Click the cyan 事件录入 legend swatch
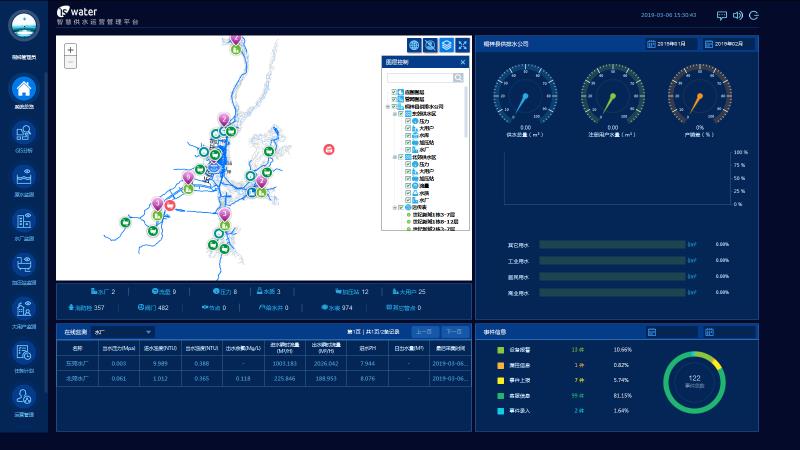Viewport: 800px width, 450px height. pos(501,411)
